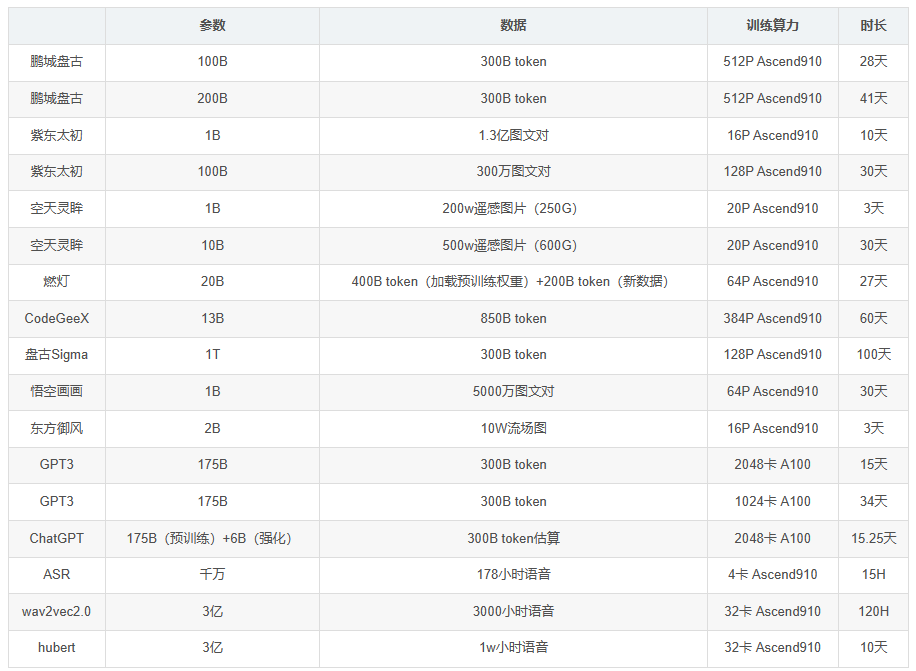Click 2048卡 A100 in the GPT3 row
This screenshot has width=916, height=671.
tap(772, 465)
